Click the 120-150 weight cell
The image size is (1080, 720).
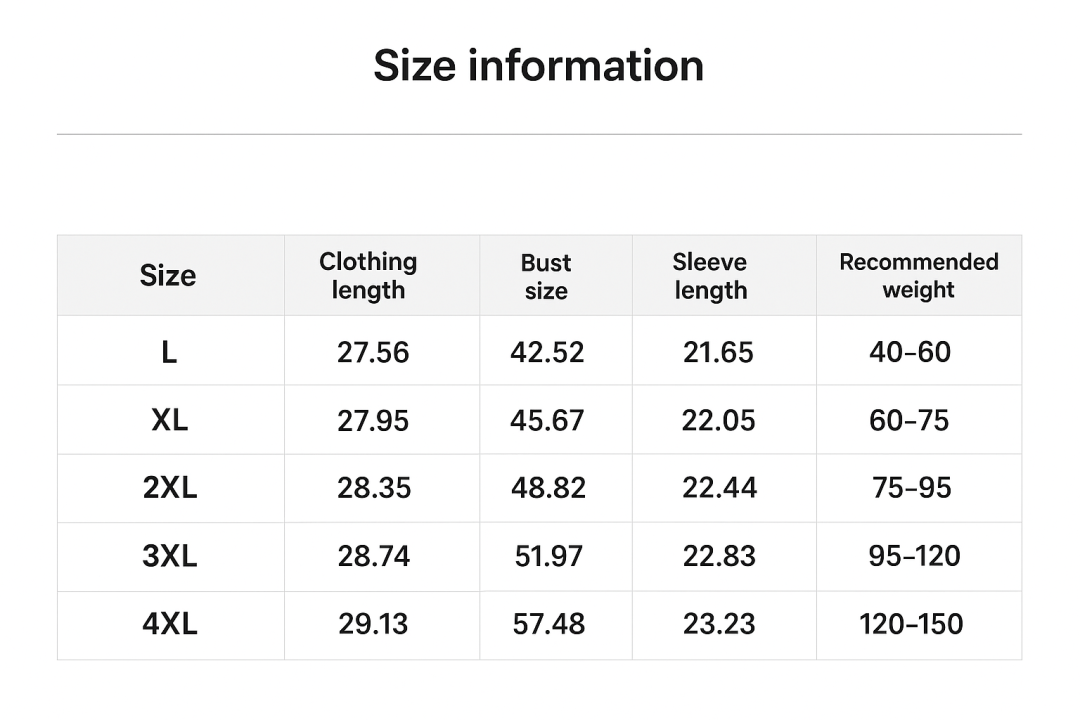point(911,624)
